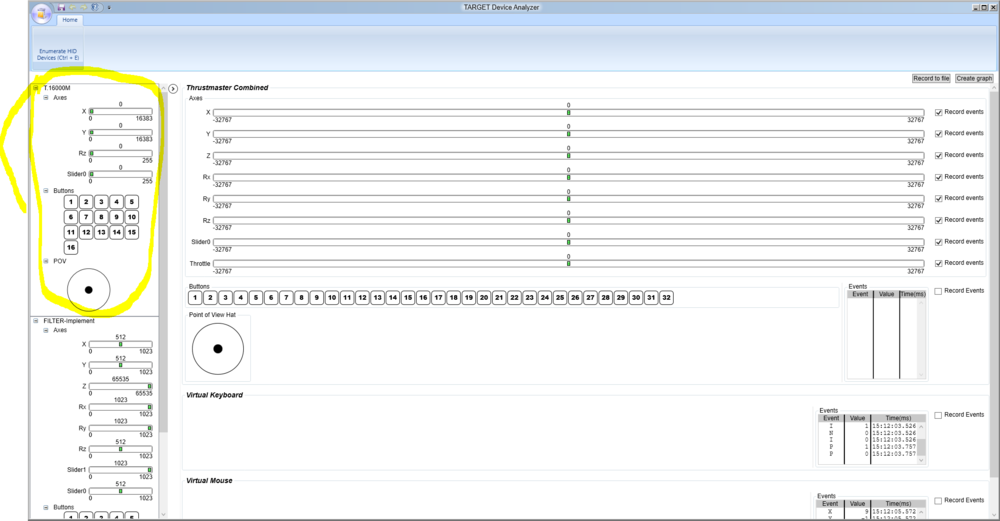Viewport: 1000px width, 521px height.
Task: Click T.16000M button indicator 8
Action: [101, 217]
